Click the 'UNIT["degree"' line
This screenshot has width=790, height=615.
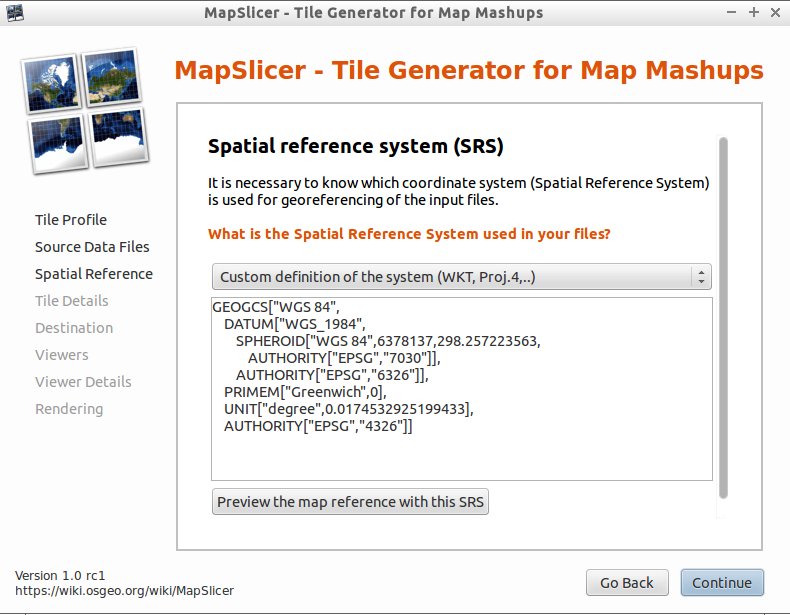click(349, 409)
